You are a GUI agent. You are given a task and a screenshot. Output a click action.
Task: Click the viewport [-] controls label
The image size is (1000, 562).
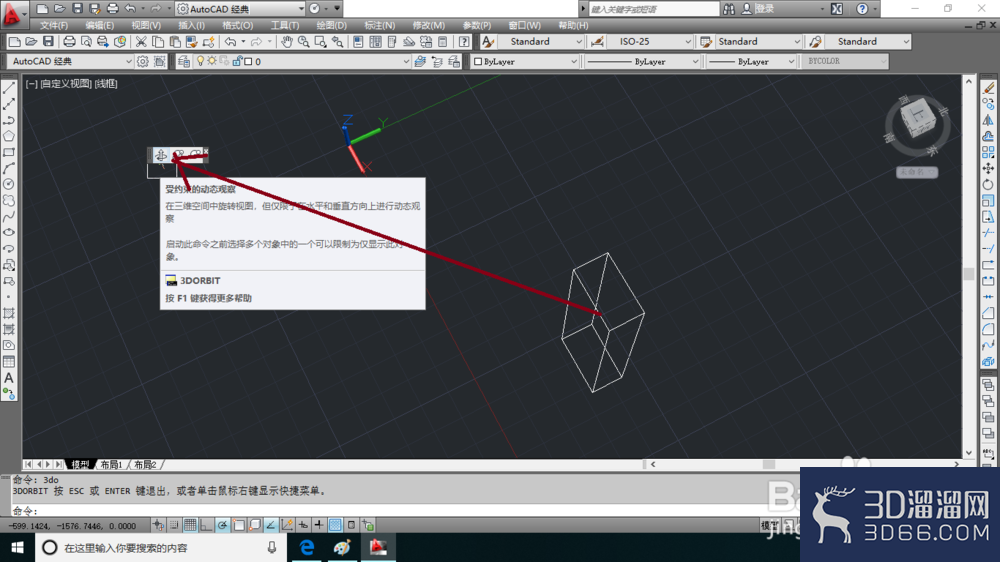[31, 84]
